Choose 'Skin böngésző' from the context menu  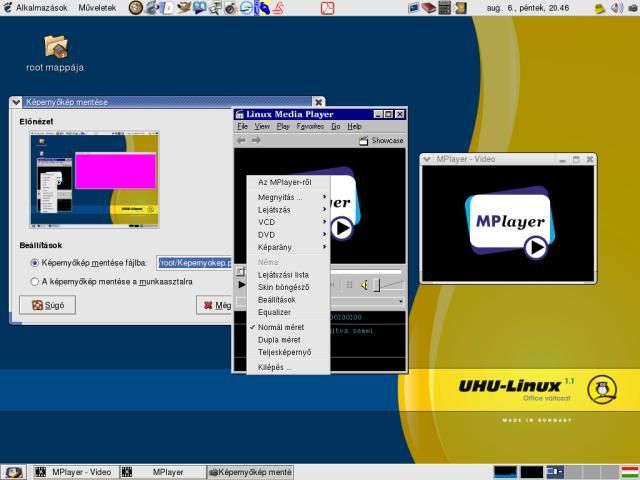click(x=284, y=287)
